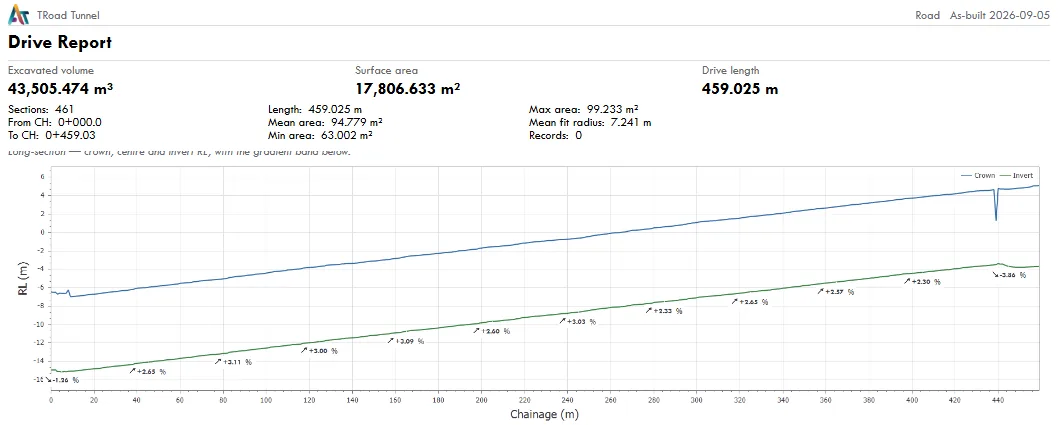Image resolution: width=1058 pixels, height=425 pixels.
Task: Click the TRoad Tunnel app logo
Action: [x=20, y=14]
